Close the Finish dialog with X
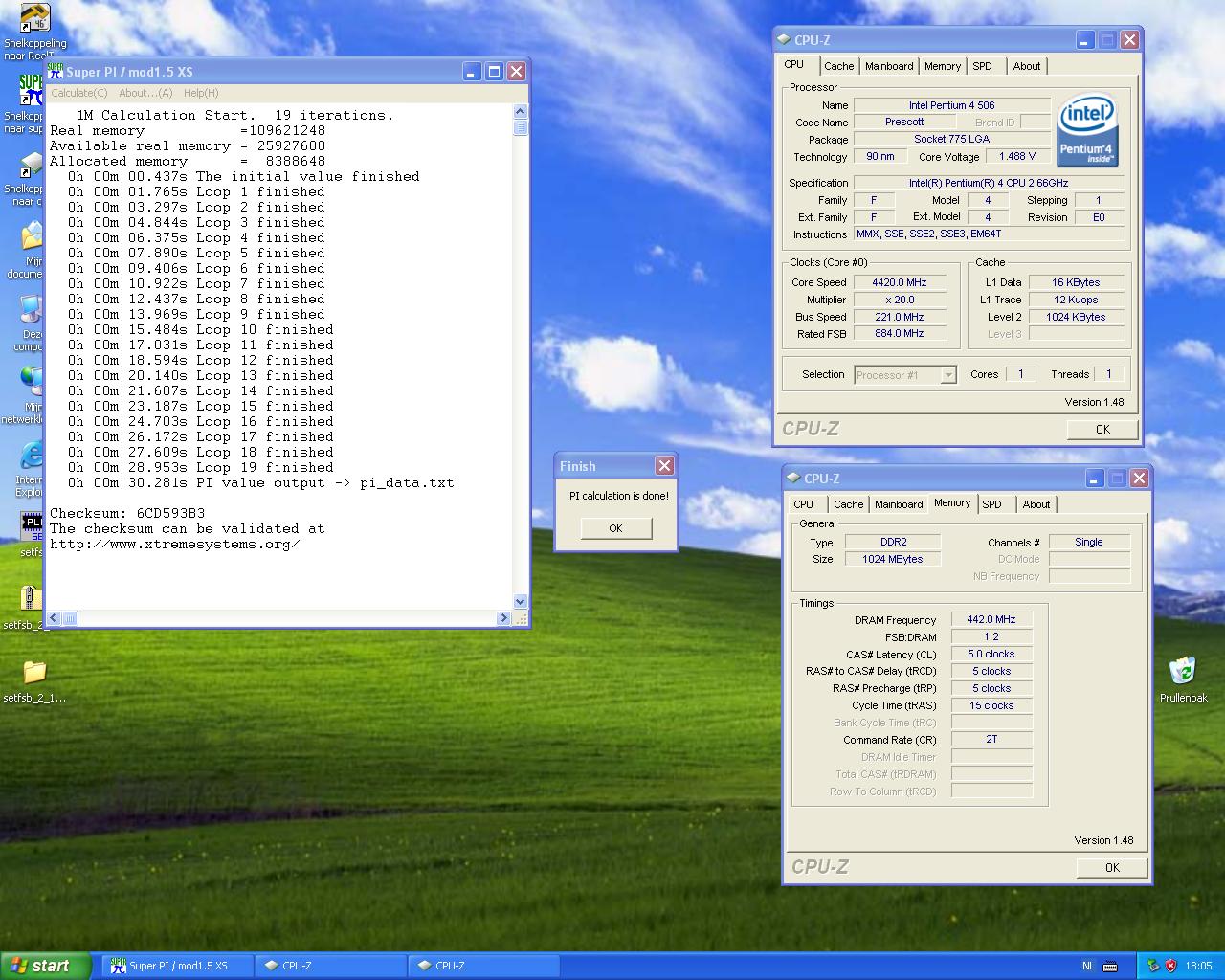Screen dimensions: 1225x980 pos(664,465)
